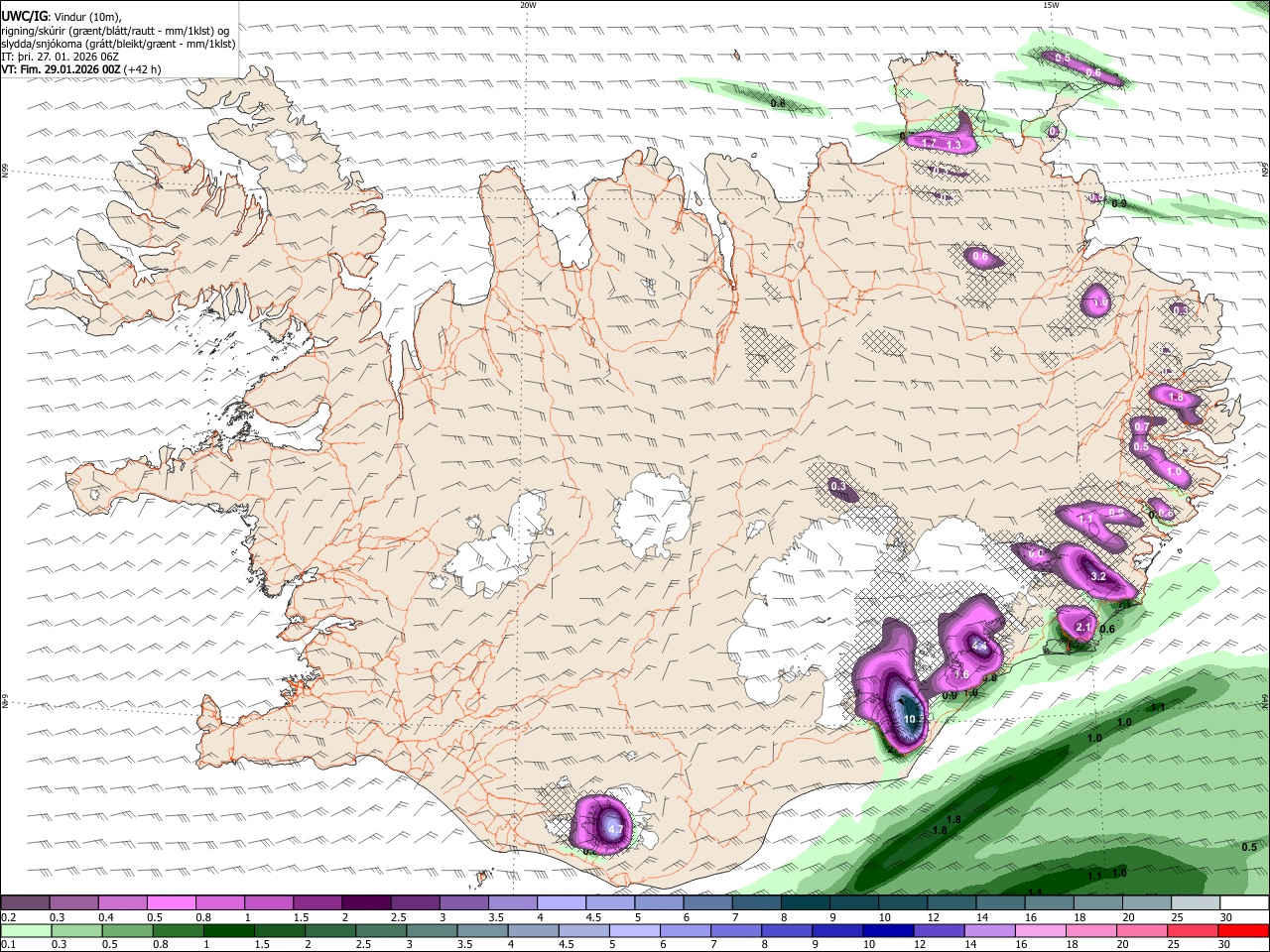The width and height of the screenshot is (1270, 952).
Task: Pick the deep blue rain scale swatch labeled 10
Action: pos(887,931)
